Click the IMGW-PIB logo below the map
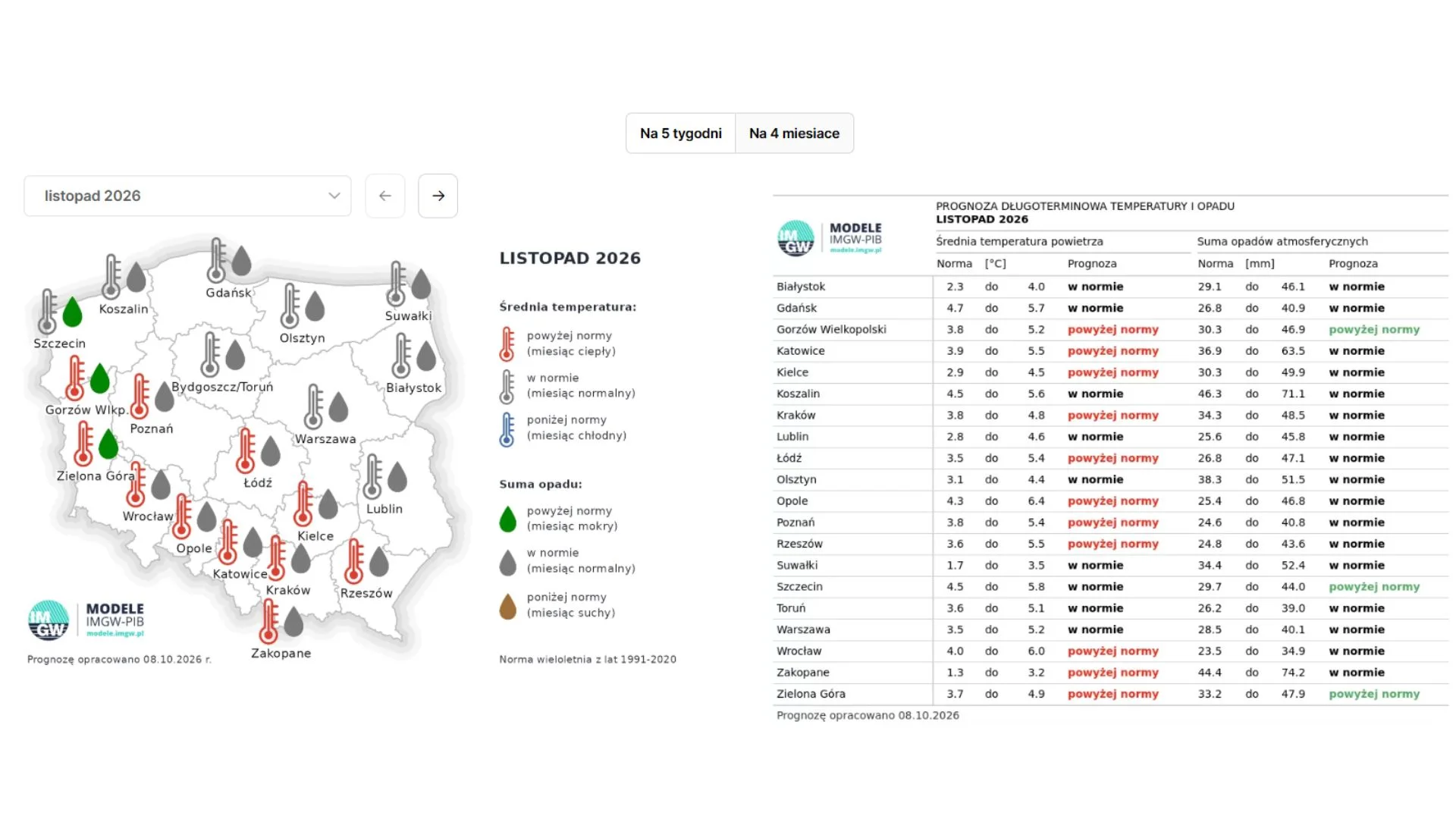The image size is (1456, 819). pyautogui.click(x=86, y=620)
